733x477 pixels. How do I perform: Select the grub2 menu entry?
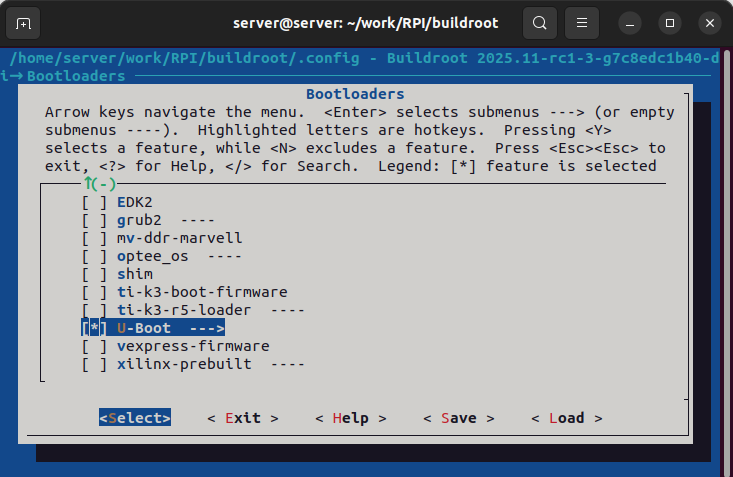[x=139, y=220]
